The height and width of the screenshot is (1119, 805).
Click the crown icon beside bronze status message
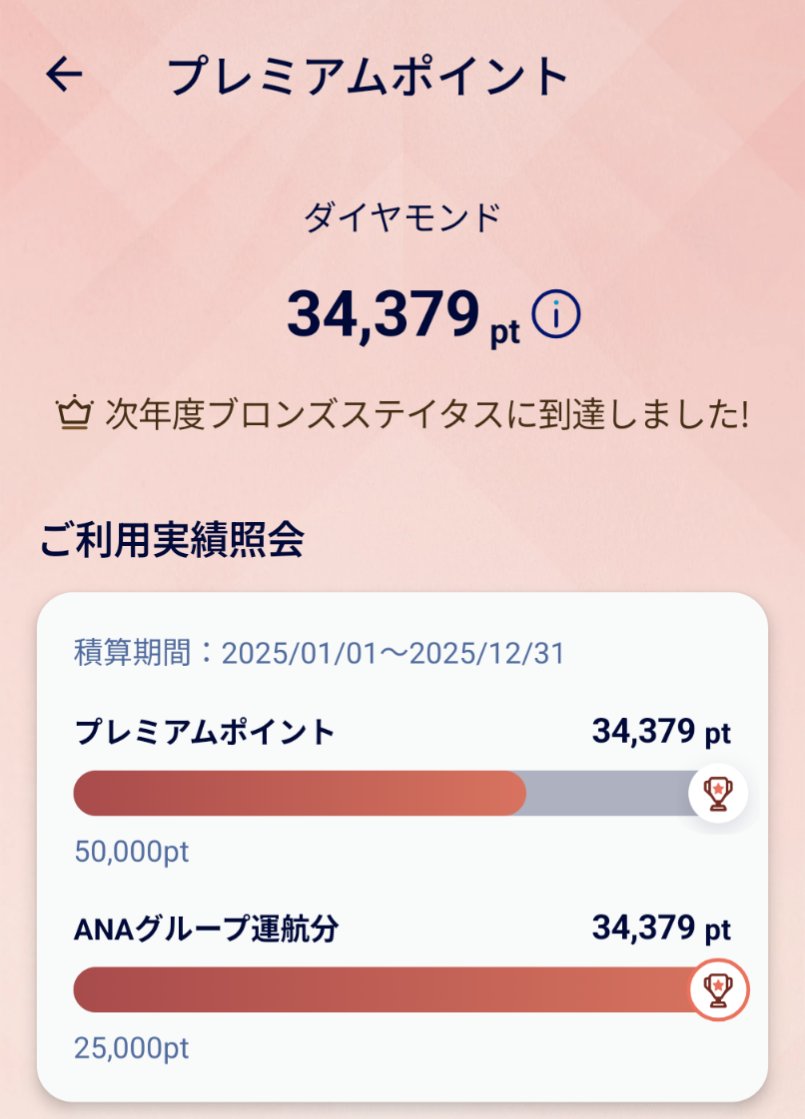(74, 415)
